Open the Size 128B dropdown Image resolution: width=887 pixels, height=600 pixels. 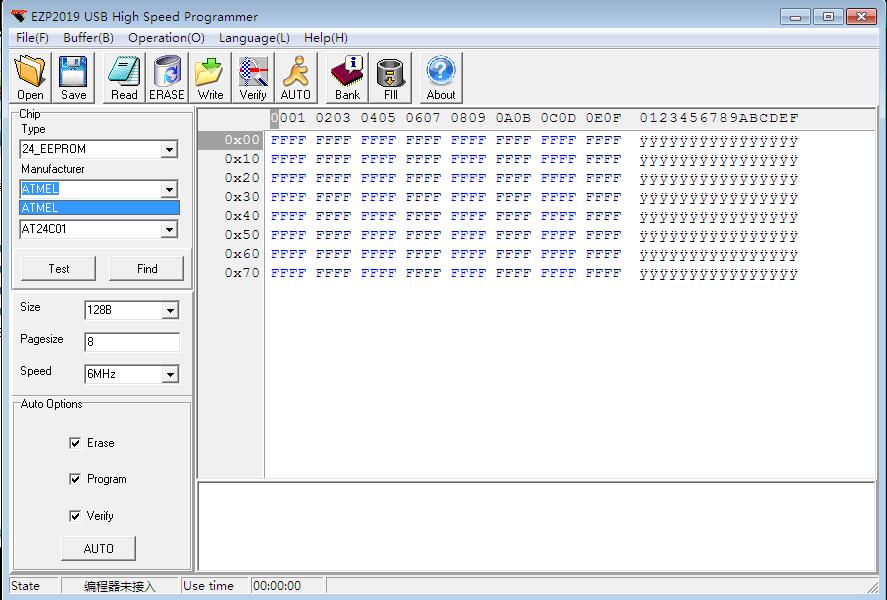point(170,311)
